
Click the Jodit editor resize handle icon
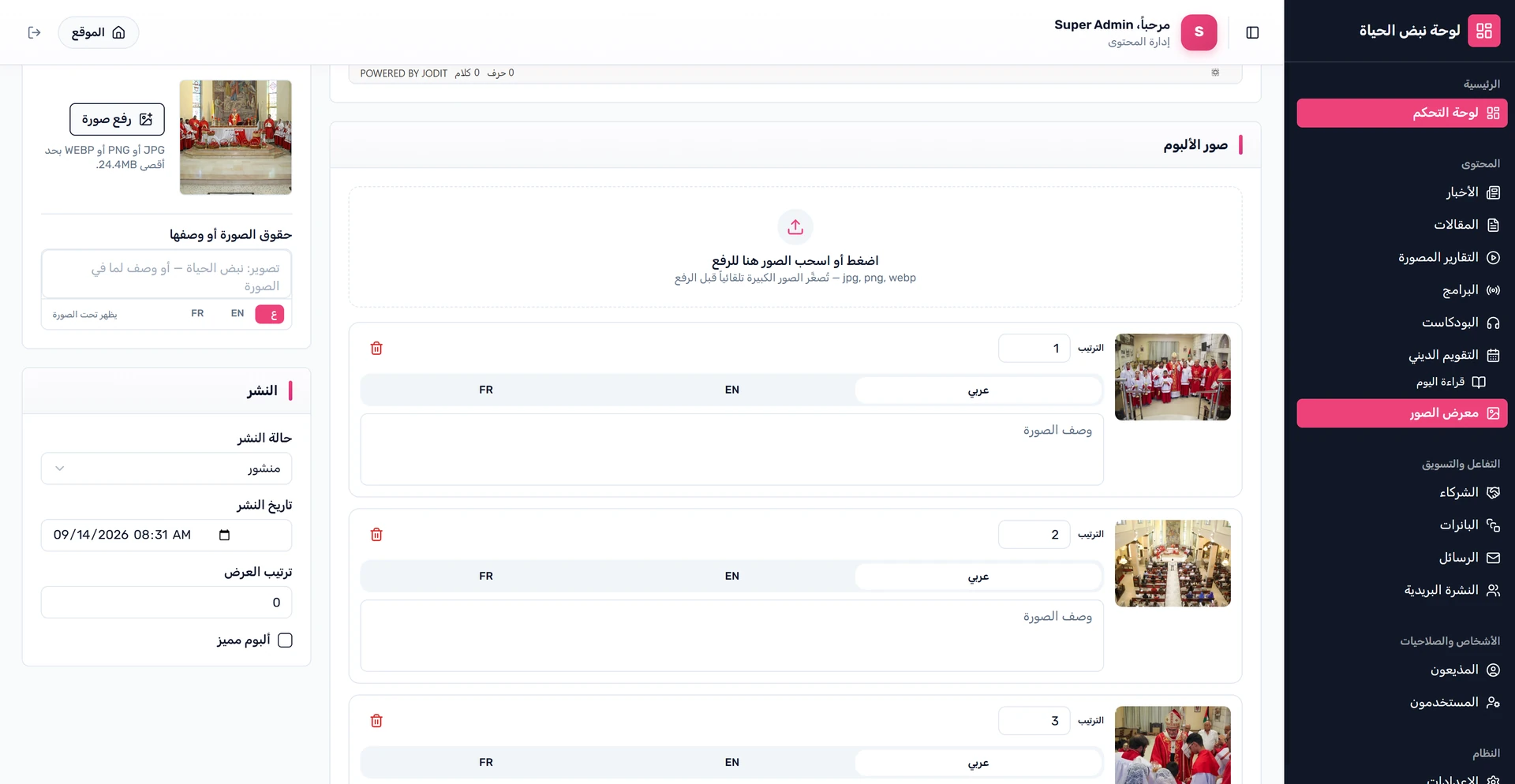pyautogui.click(x=1215, y=73)
